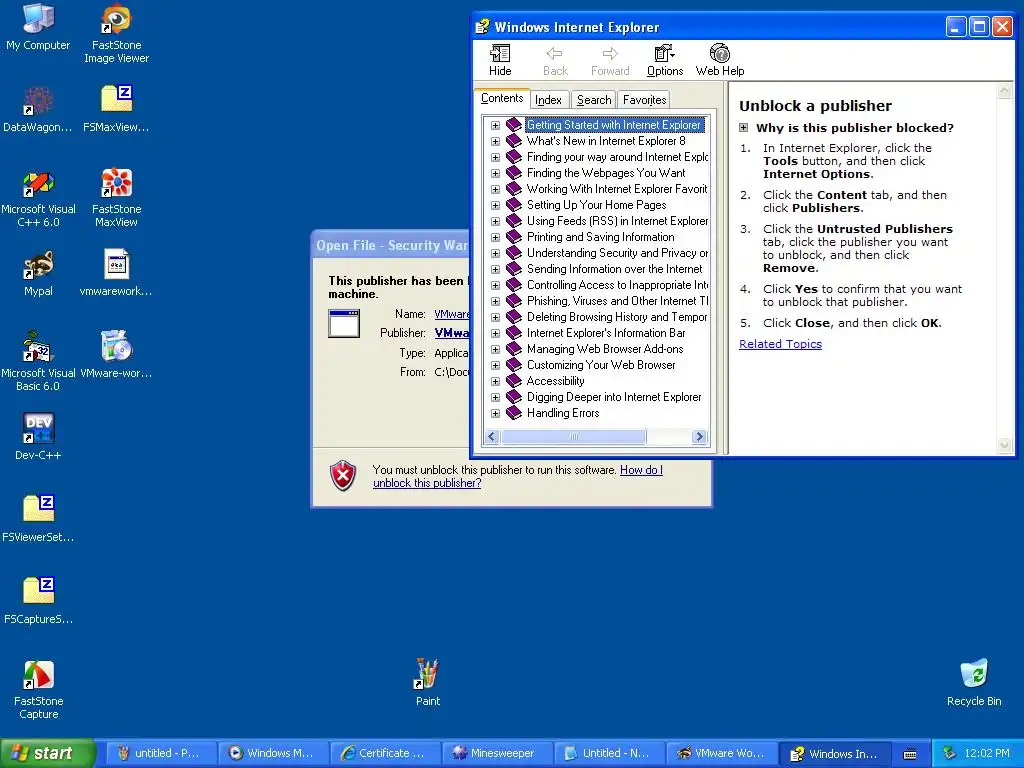This screenshot has height=768, width=1024.
Task: Switch to VMware Wo... taskbar button
Action: point(721,753)
